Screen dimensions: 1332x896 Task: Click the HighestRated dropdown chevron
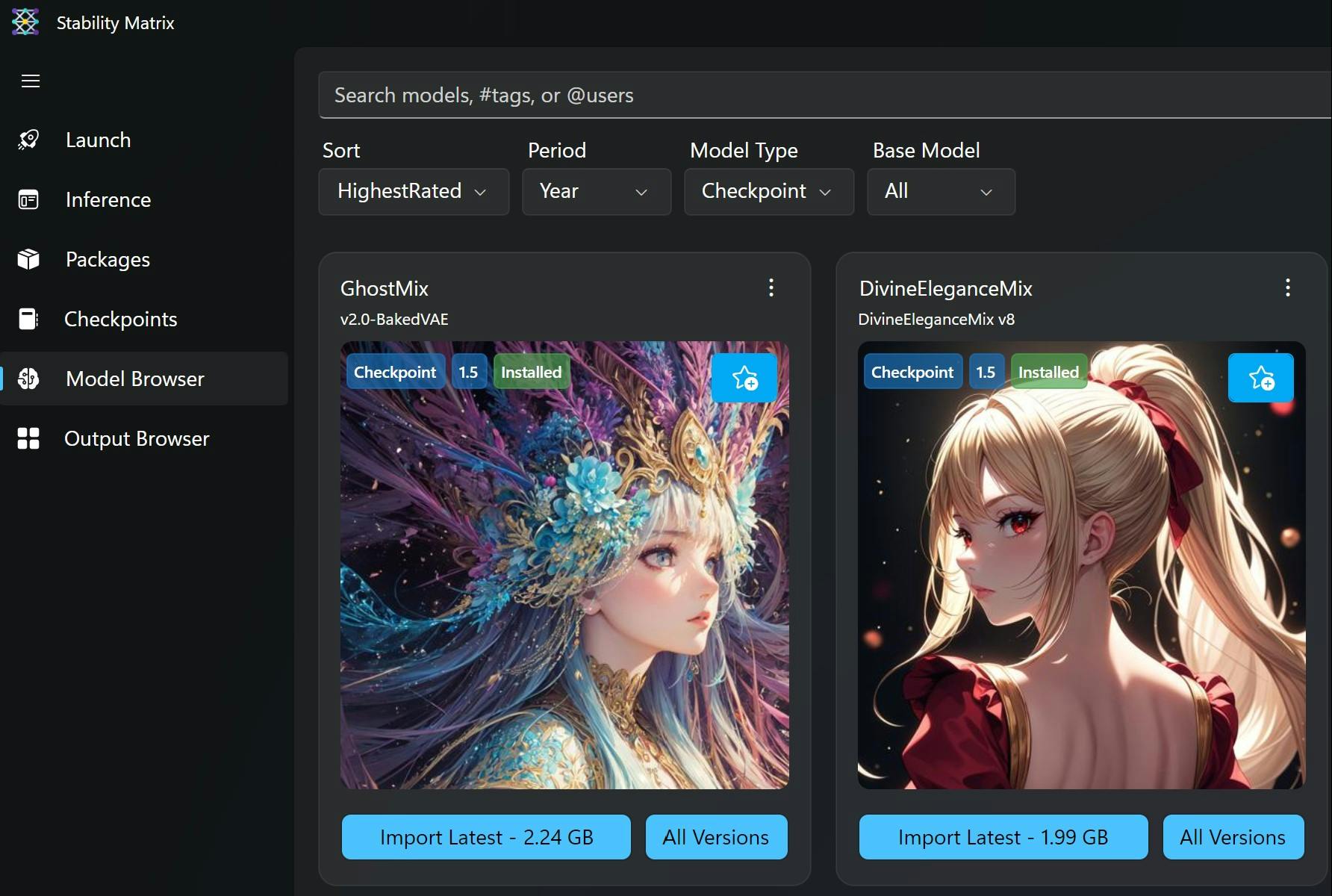[481, 193]
